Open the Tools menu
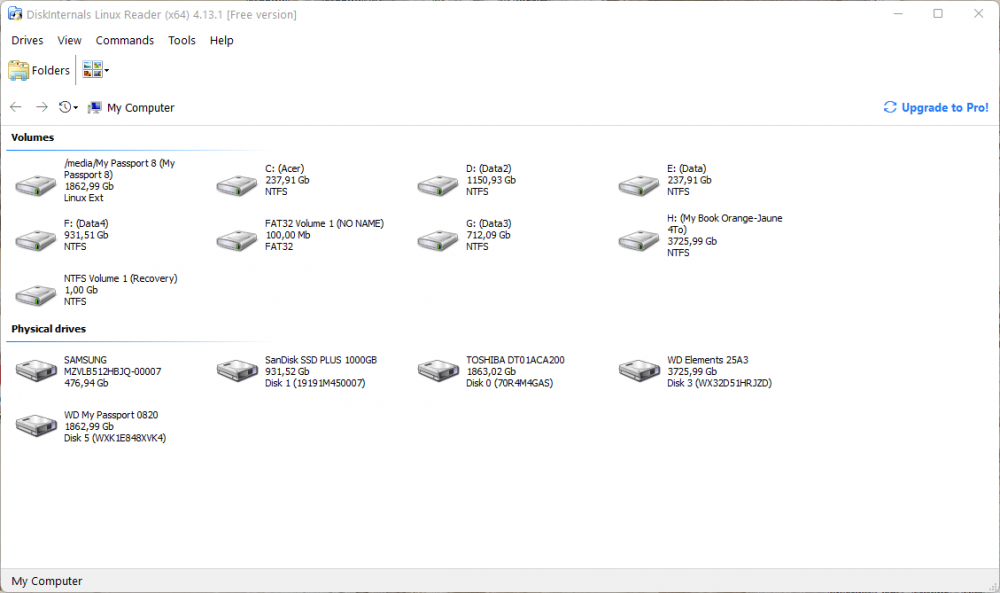Image resolution: width=1000 pixels, height=593 pixels. [182, 40]
